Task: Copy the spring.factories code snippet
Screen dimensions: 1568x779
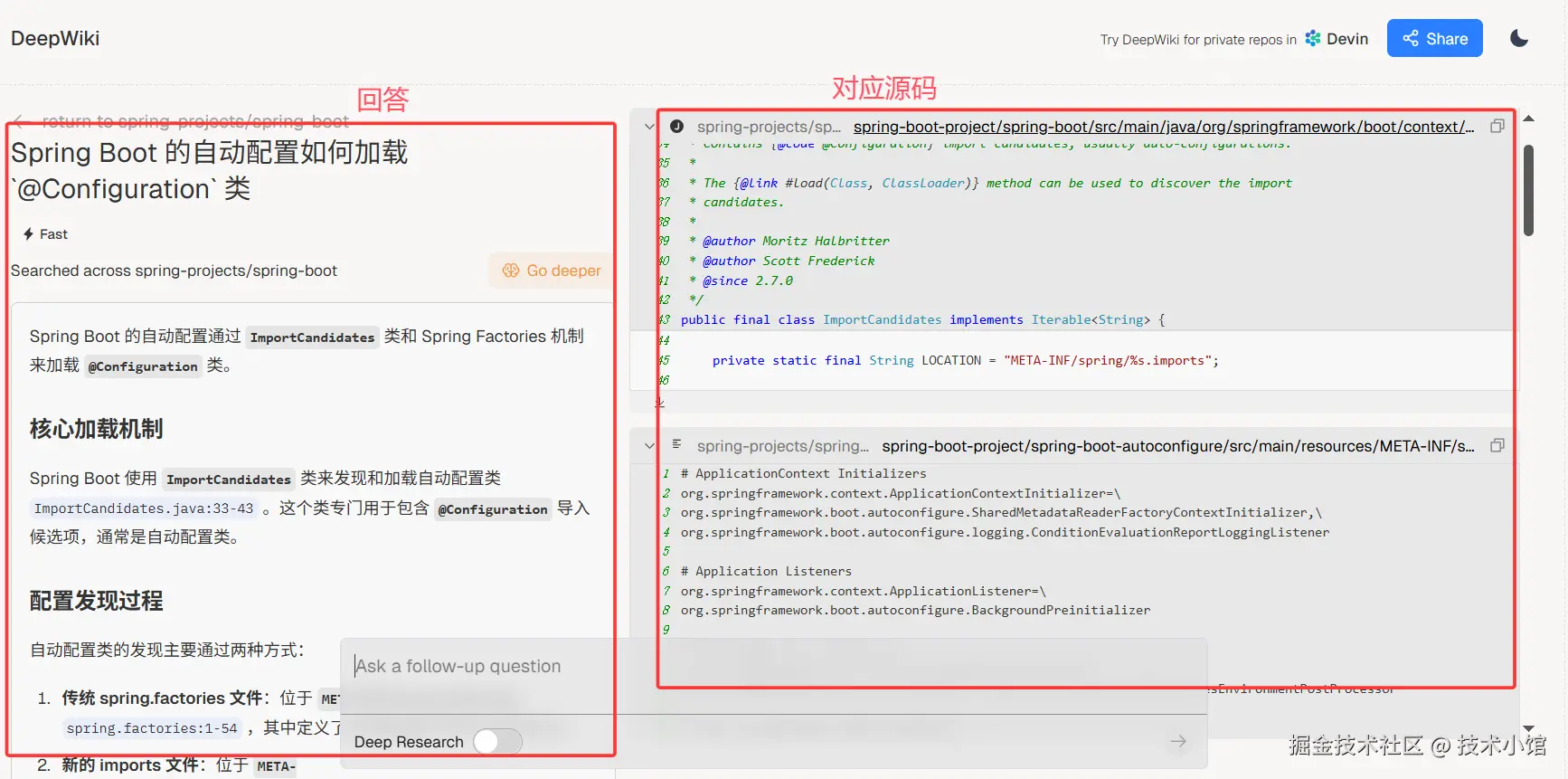Action: pyautogui.click(x=1497, y=445)
